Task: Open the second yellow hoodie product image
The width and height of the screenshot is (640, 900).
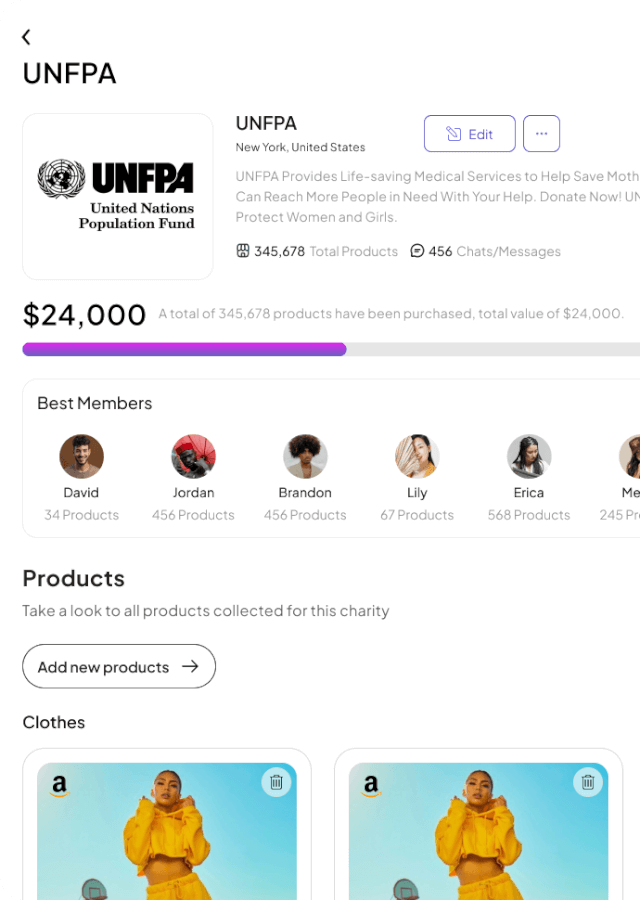Action: pyautogui.click(x=479, y=840)
